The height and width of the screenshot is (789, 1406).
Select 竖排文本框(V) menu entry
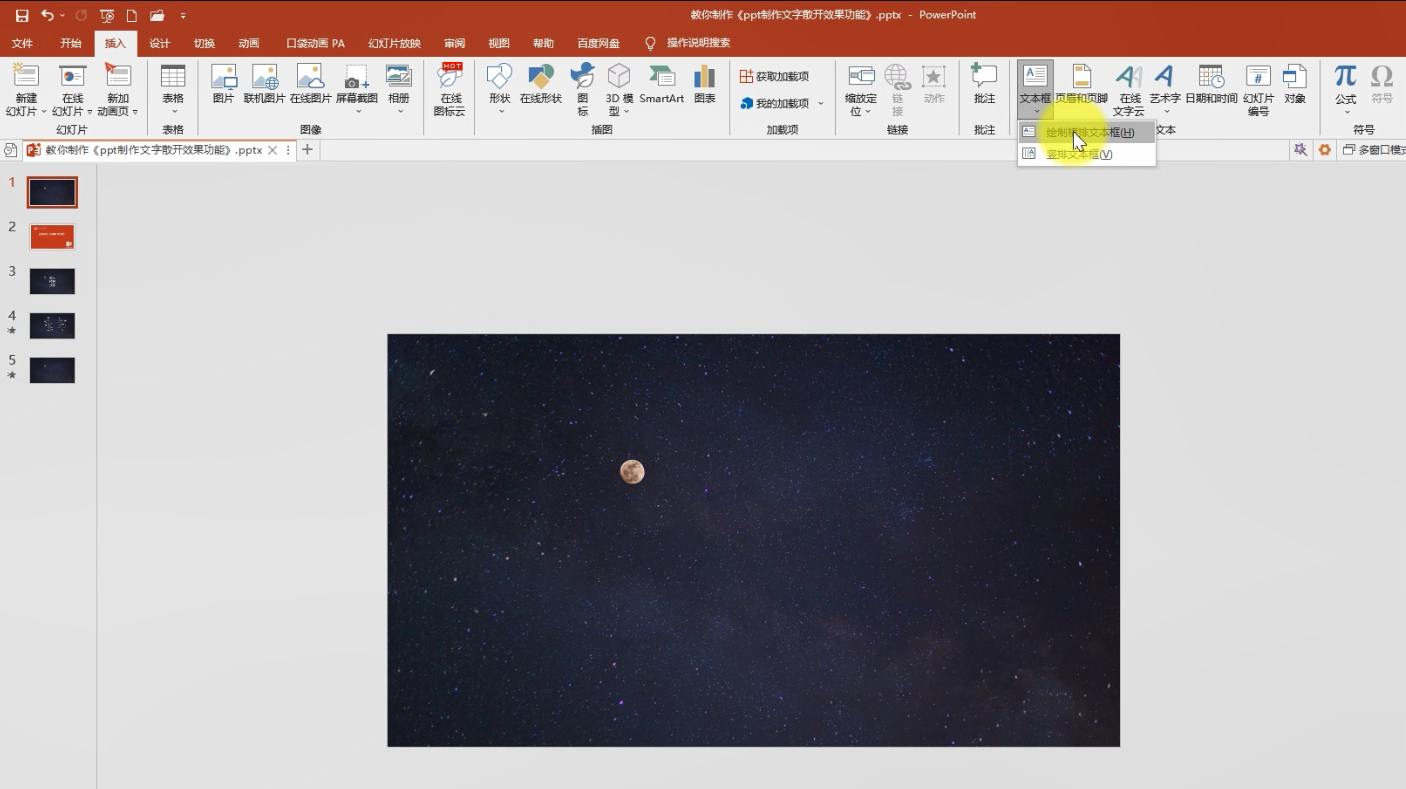click(1087, 154)
